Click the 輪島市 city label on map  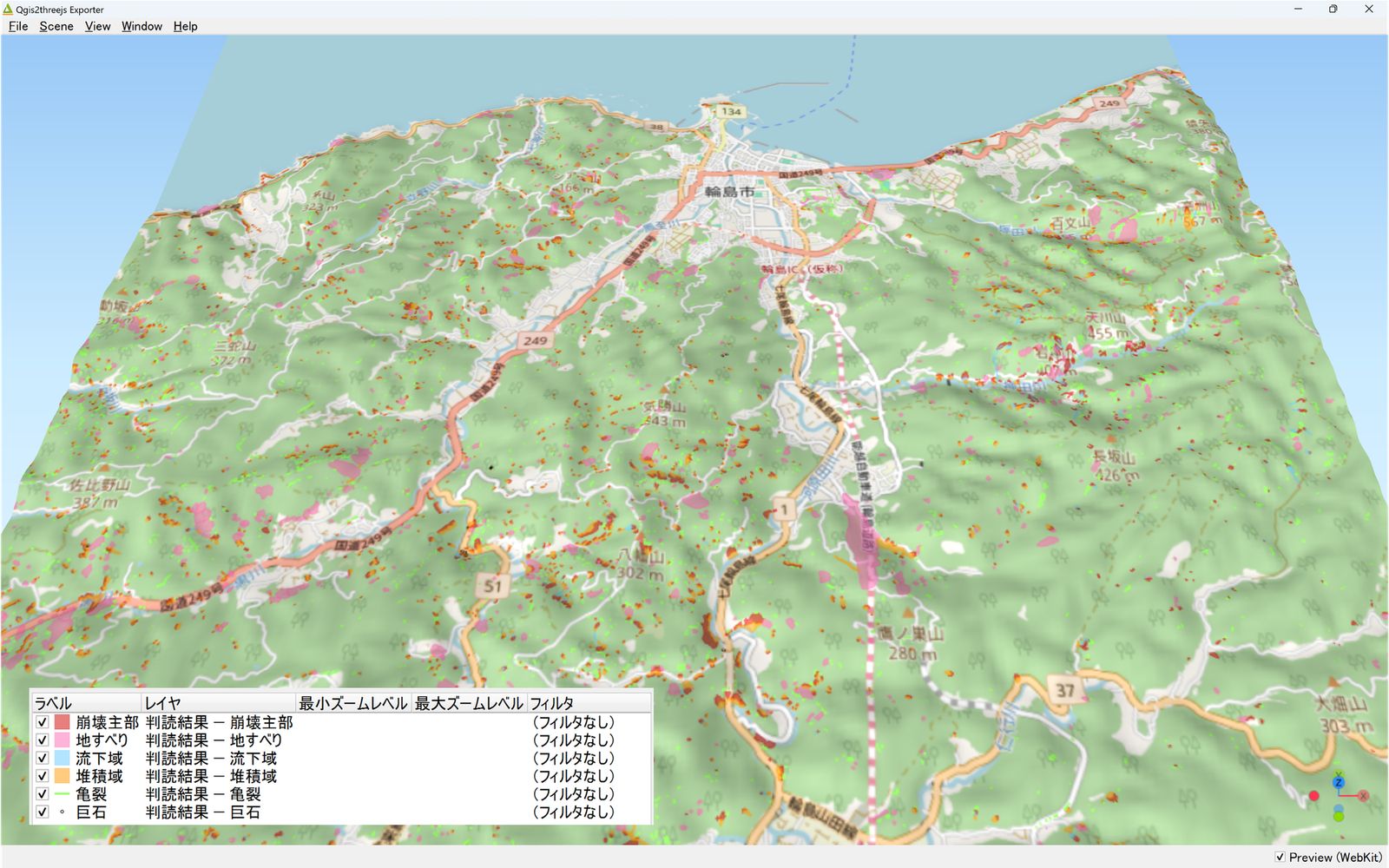(x=729, y=192)
